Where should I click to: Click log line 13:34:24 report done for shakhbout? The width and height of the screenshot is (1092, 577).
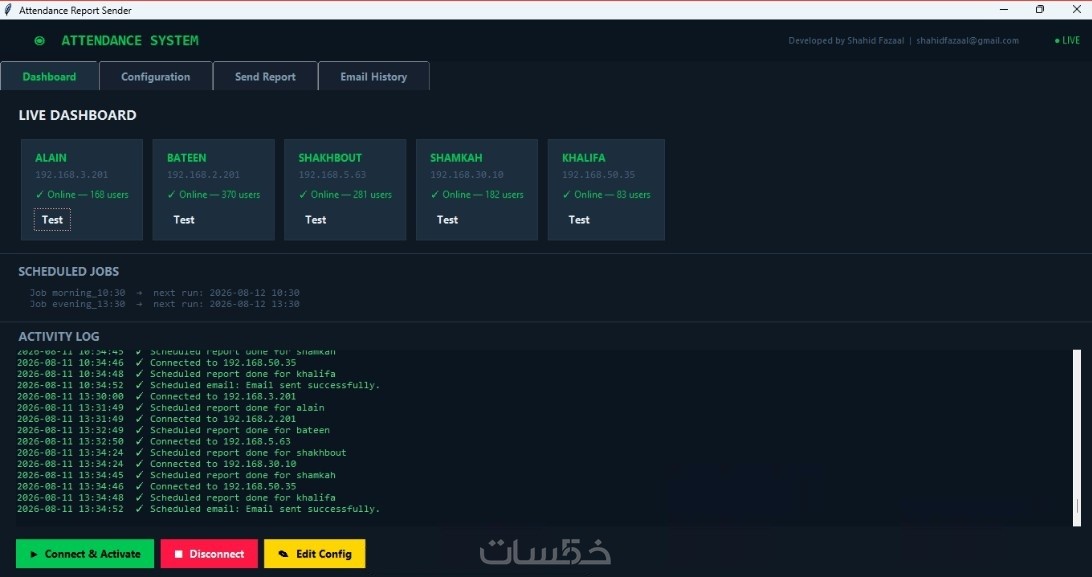pyautogui.click(x=182, y=453)
